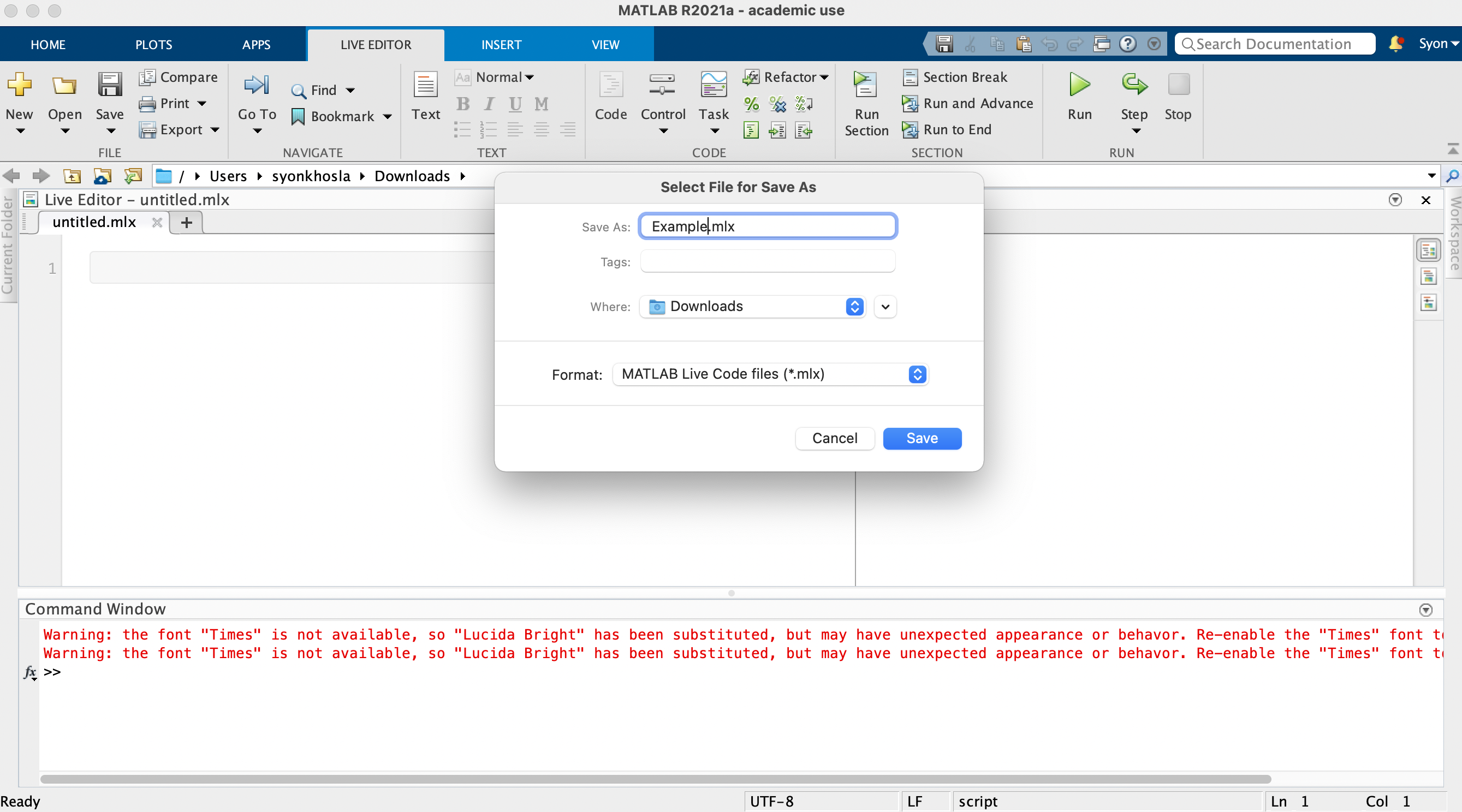
Task: Toggle italic formatting
Action: click(489, 104)
